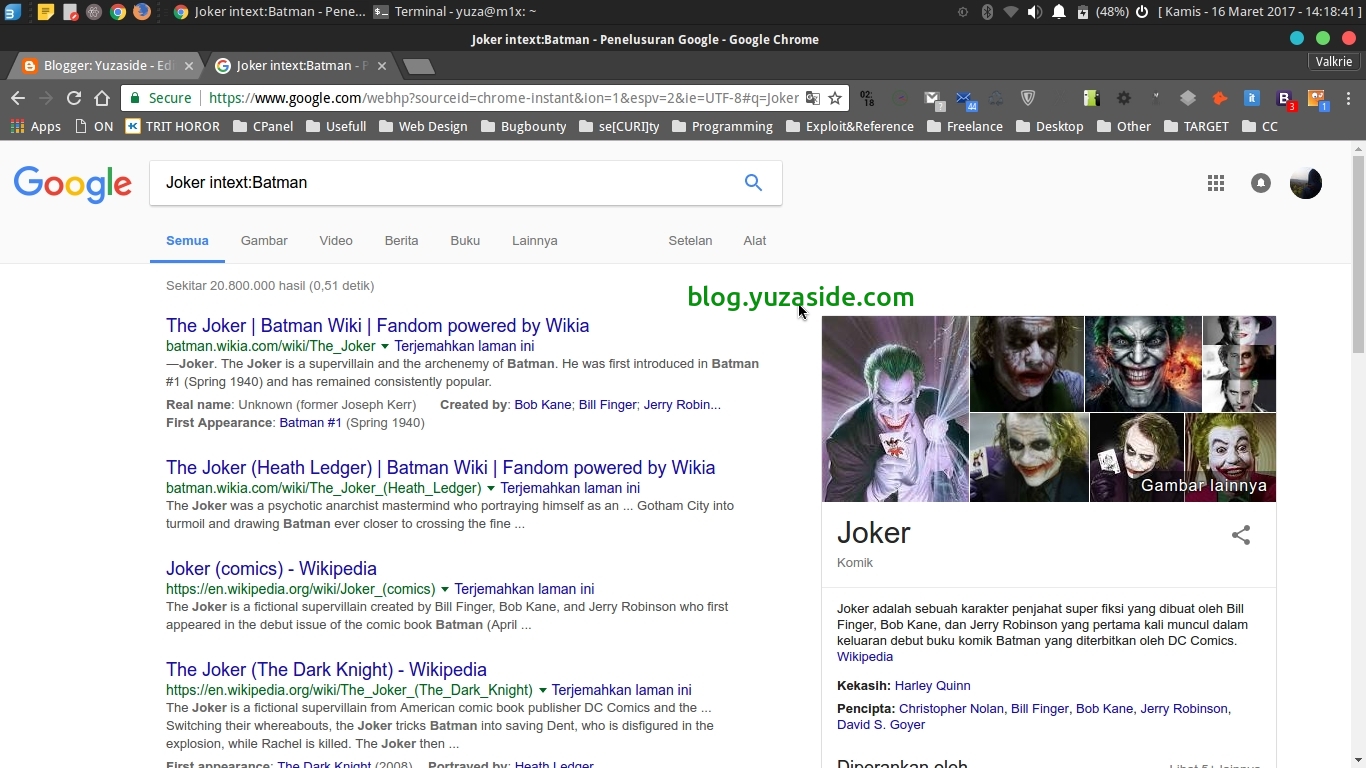Open the shield extension icon
Screen dimensions: 1366x768
(x=1027, y=98)
